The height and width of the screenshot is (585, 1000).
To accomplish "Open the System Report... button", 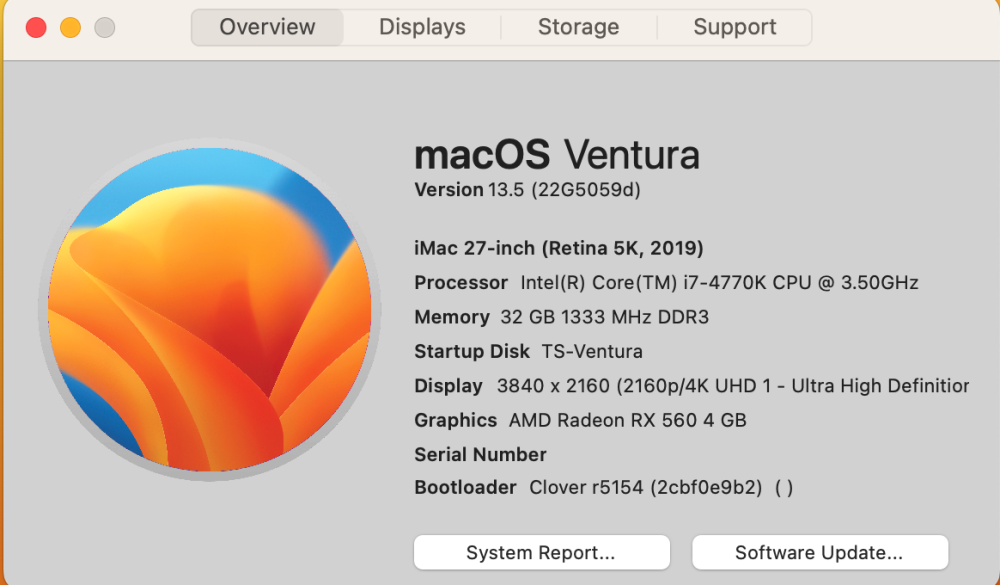I will [541, 552].
